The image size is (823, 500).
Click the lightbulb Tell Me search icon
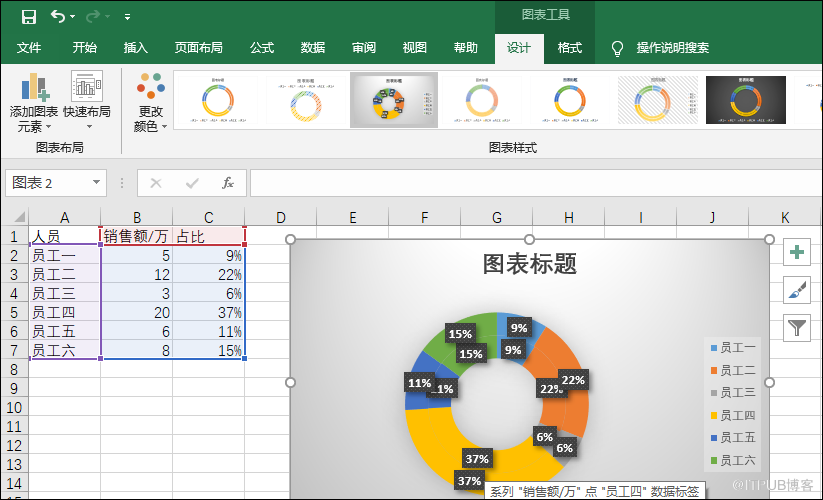[617, 48]
